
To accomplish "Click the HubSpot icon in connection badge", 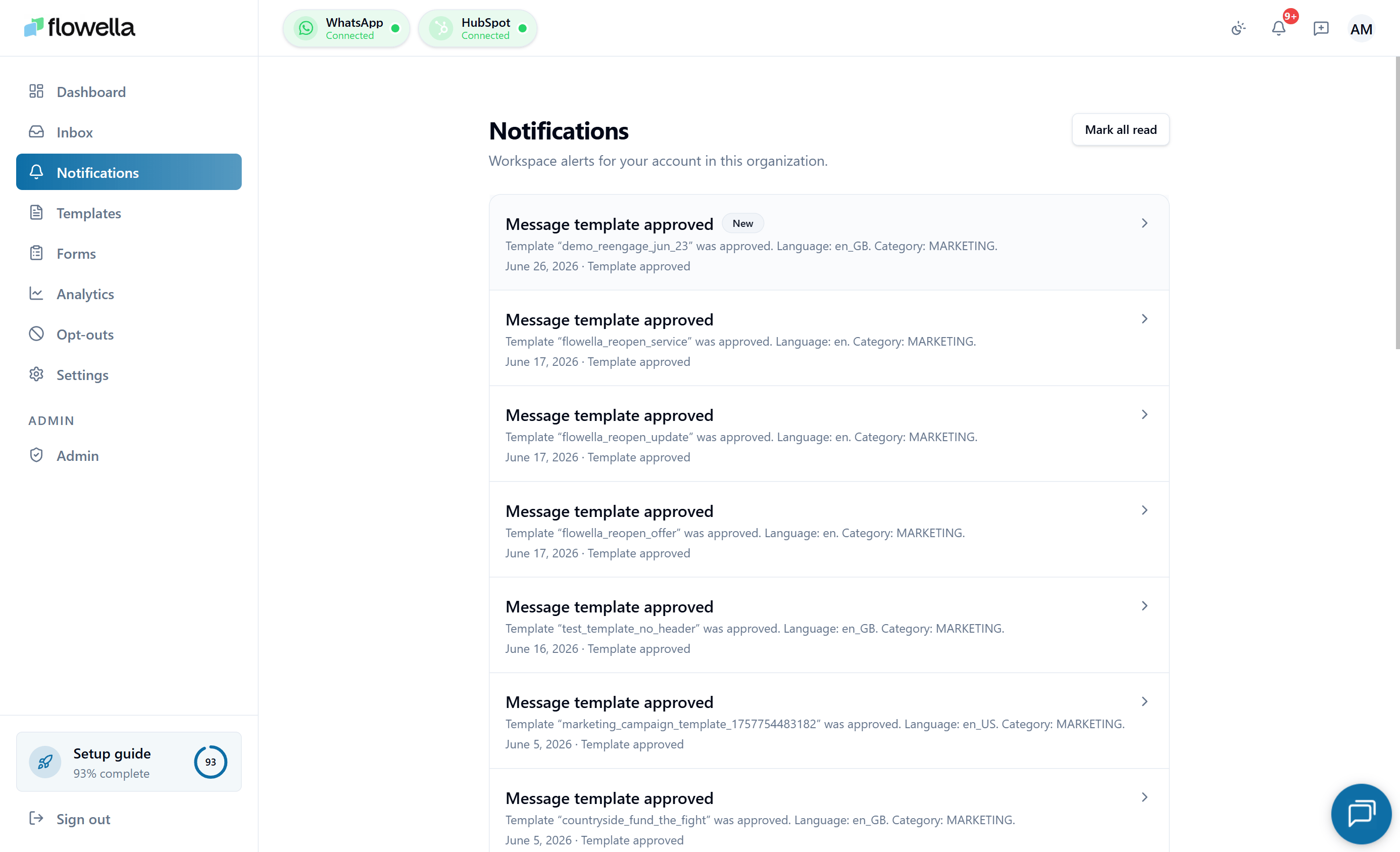I will pos(441,28).
